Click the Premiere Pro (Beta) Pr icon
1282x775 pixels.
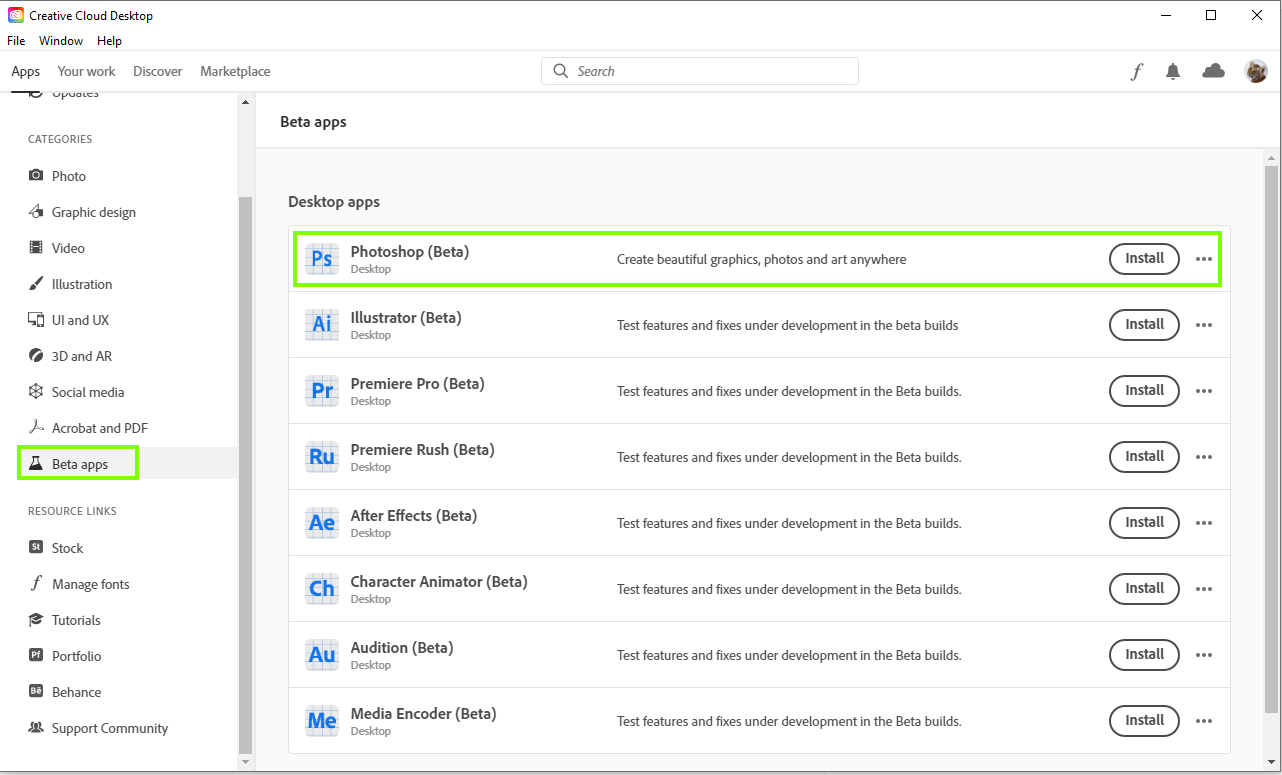tap(322, 391)
